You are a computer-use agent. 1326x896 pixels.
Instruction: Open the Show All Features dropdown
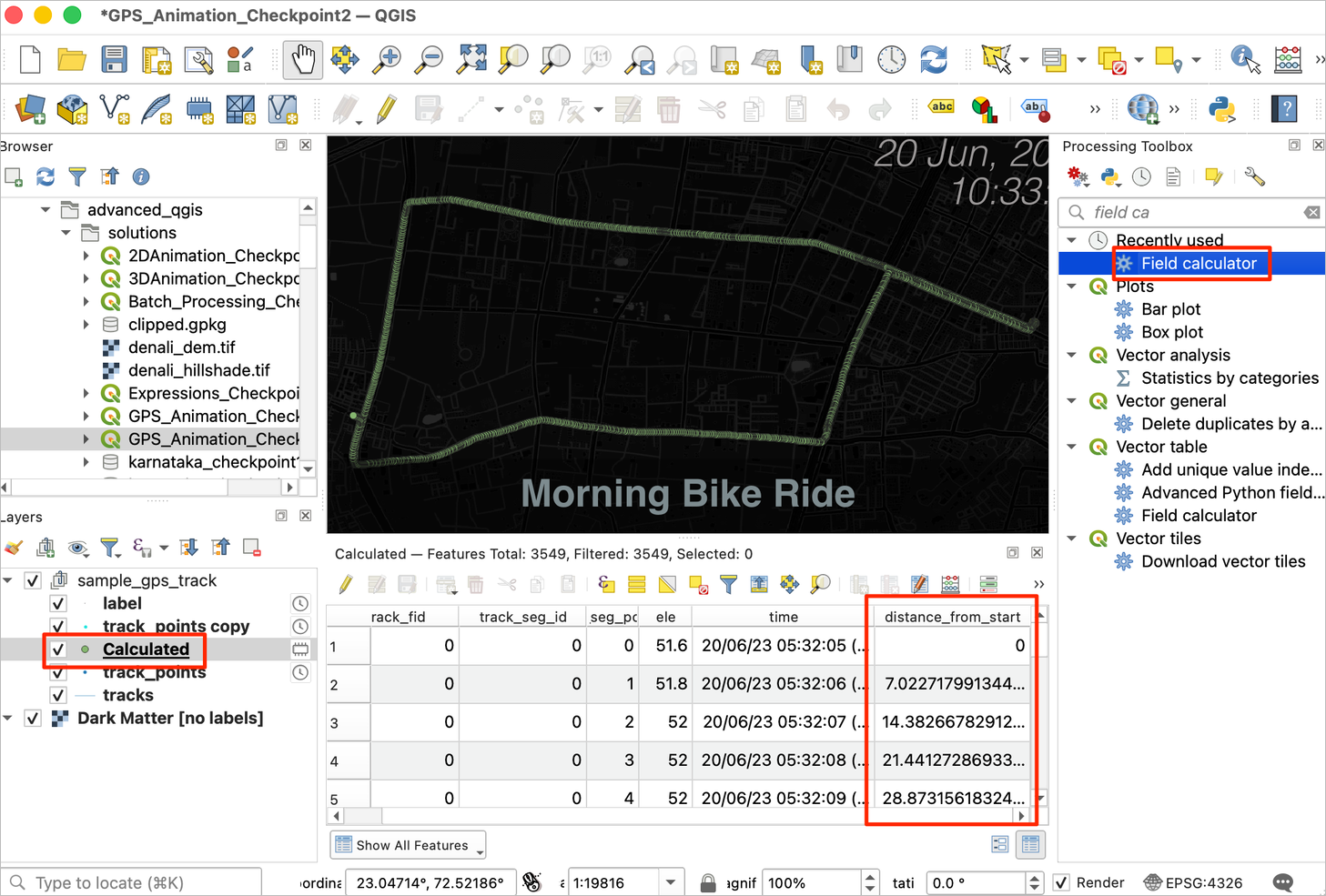408,845
